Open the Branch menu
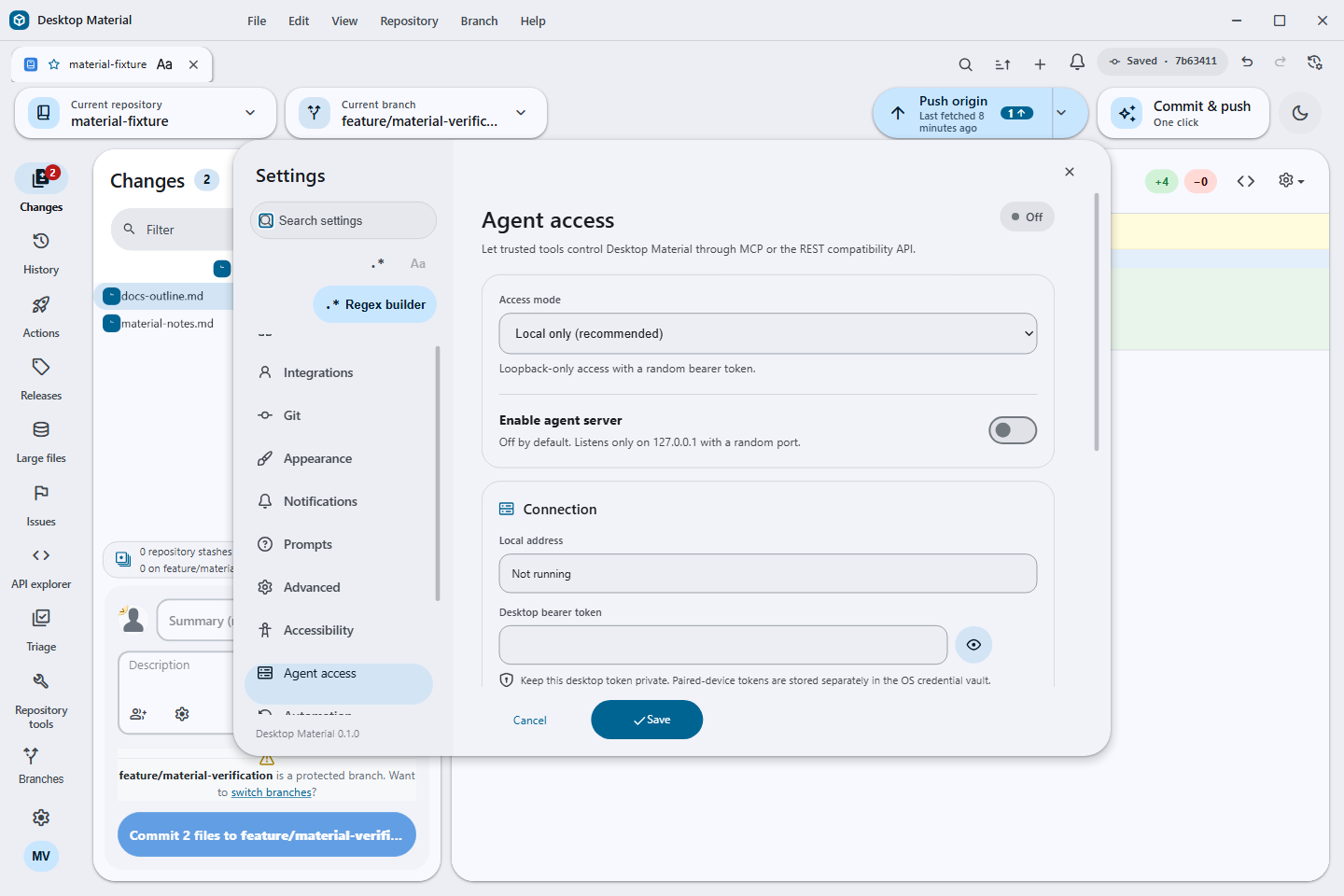The width and height of the screenshot is (1344, 896). [479, 21]
